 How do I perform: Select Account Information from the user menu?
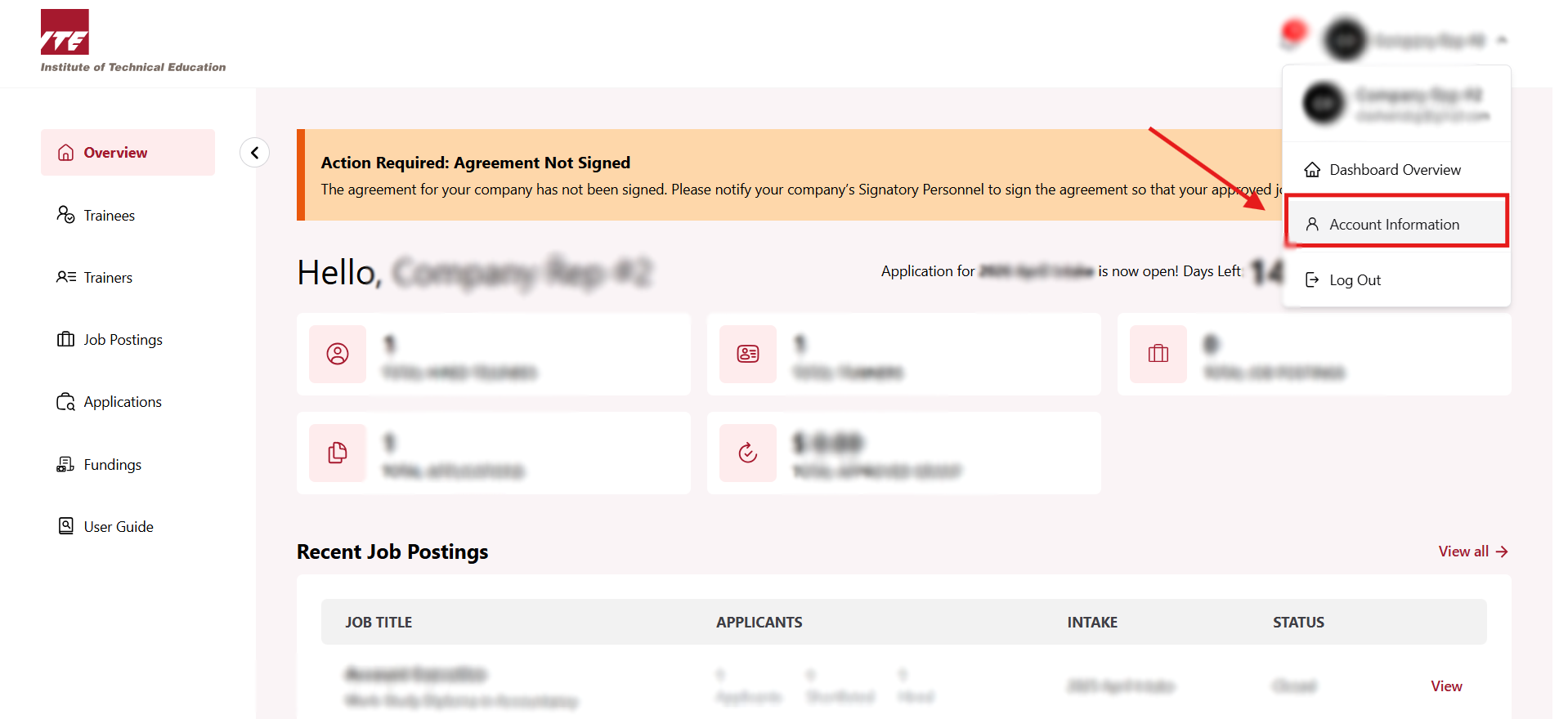(x=1395, y=225)
